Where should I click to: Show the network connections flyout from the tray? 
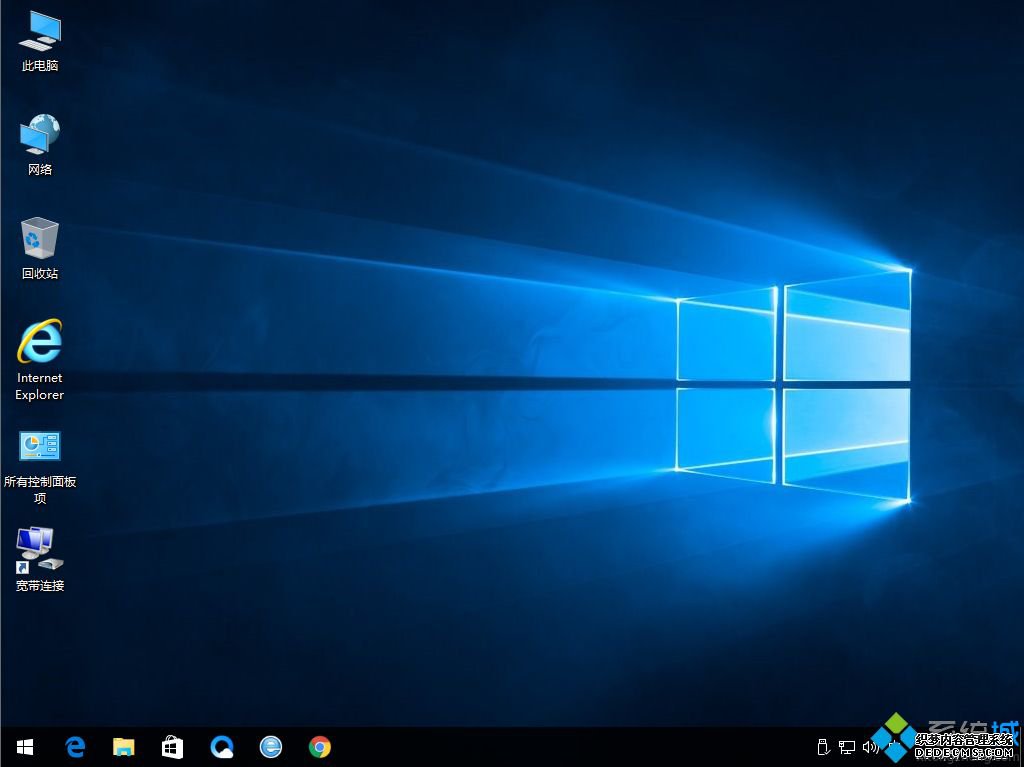pyautogui.click(x=845, y=747)
